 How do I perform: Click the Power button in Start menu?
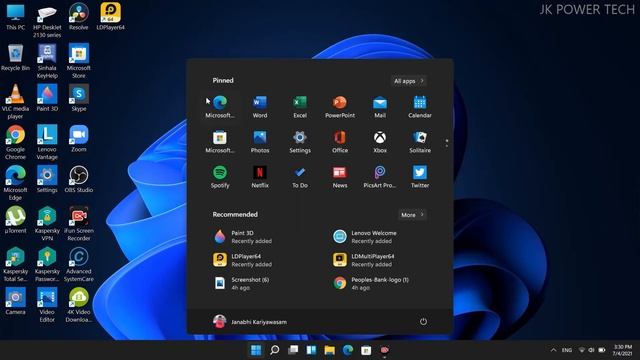pyautogui.click(x=423, y=322)
